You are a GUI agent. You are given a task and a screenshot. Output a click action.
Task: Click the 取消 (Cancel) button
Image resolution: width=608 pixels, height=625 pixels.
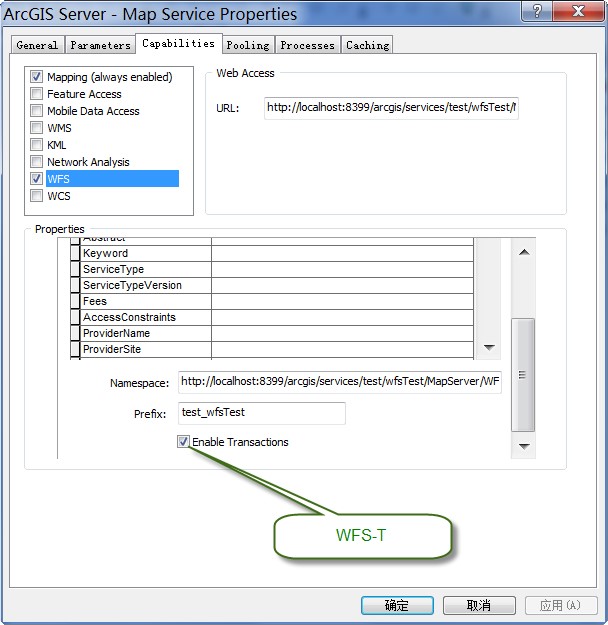tap(479, 605)
